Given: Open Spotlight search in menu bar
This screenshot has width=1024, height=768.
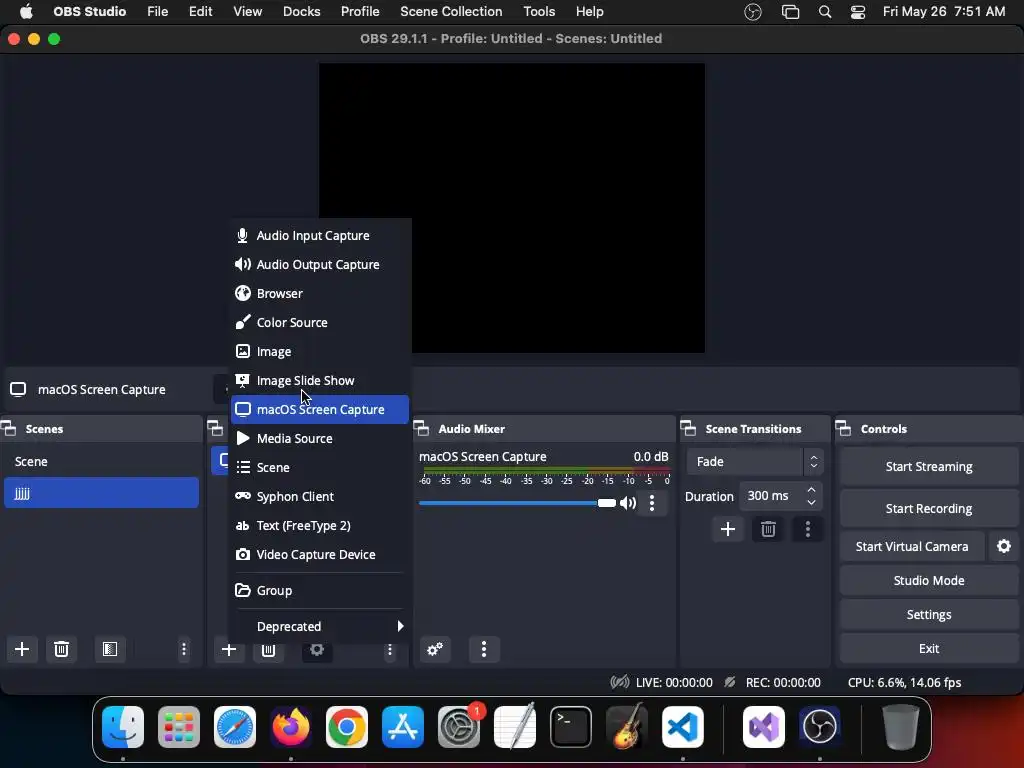Looking at the screenshot, I should pyautogui.click(x=825, y=12).
